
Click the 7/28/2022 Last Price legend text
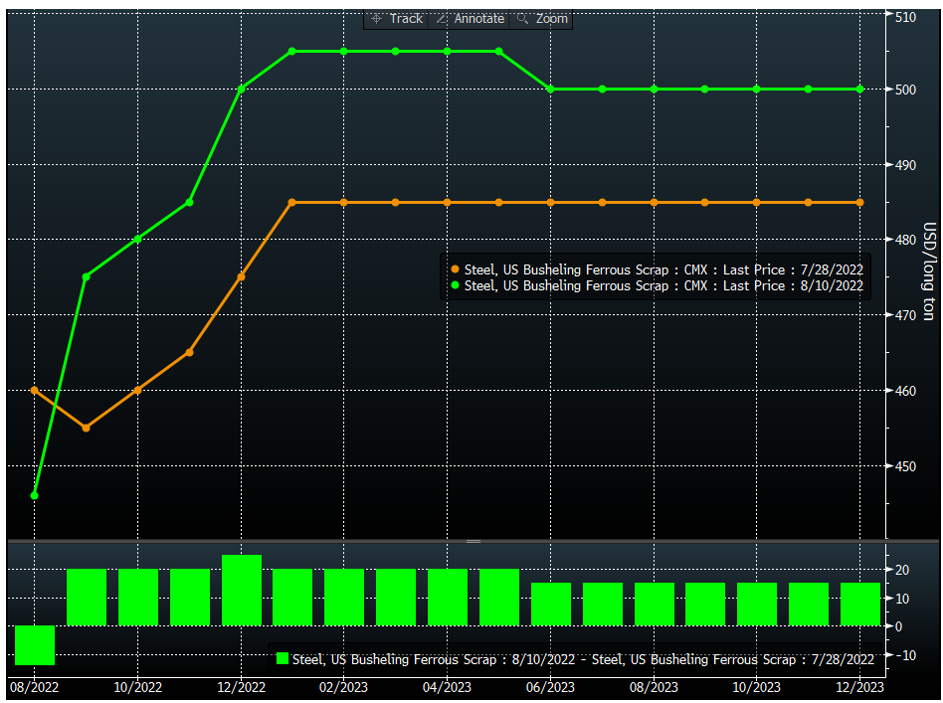pyautogui.click(x=664, y=269)
